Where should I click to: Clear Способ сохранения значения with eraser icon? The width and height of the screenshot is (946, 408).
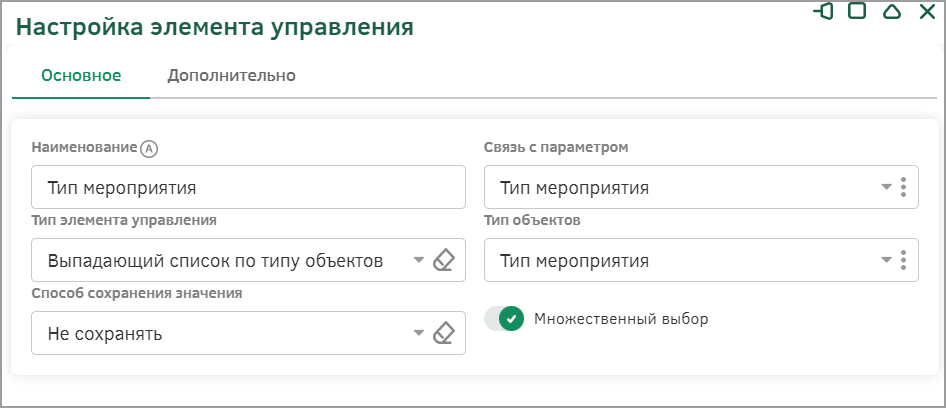443,333
